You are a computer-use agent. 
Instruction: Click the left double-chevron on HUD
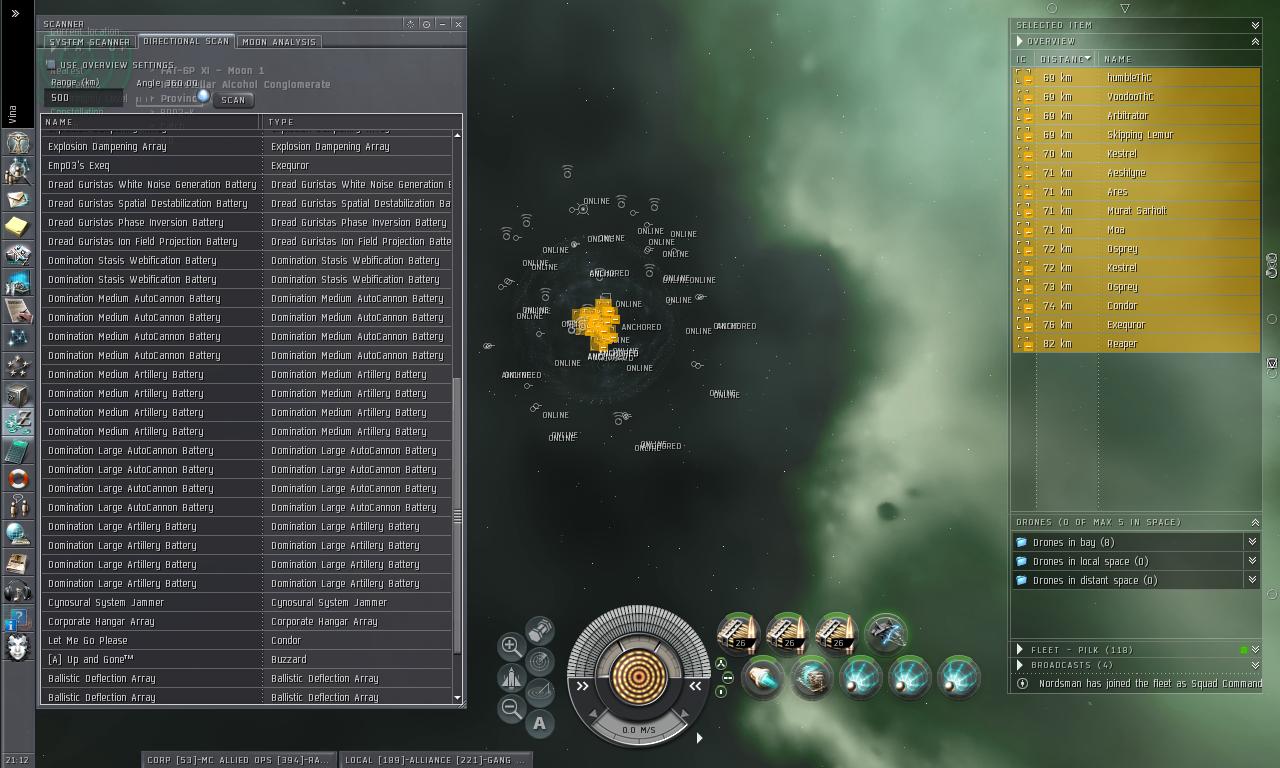click(583, 686)
